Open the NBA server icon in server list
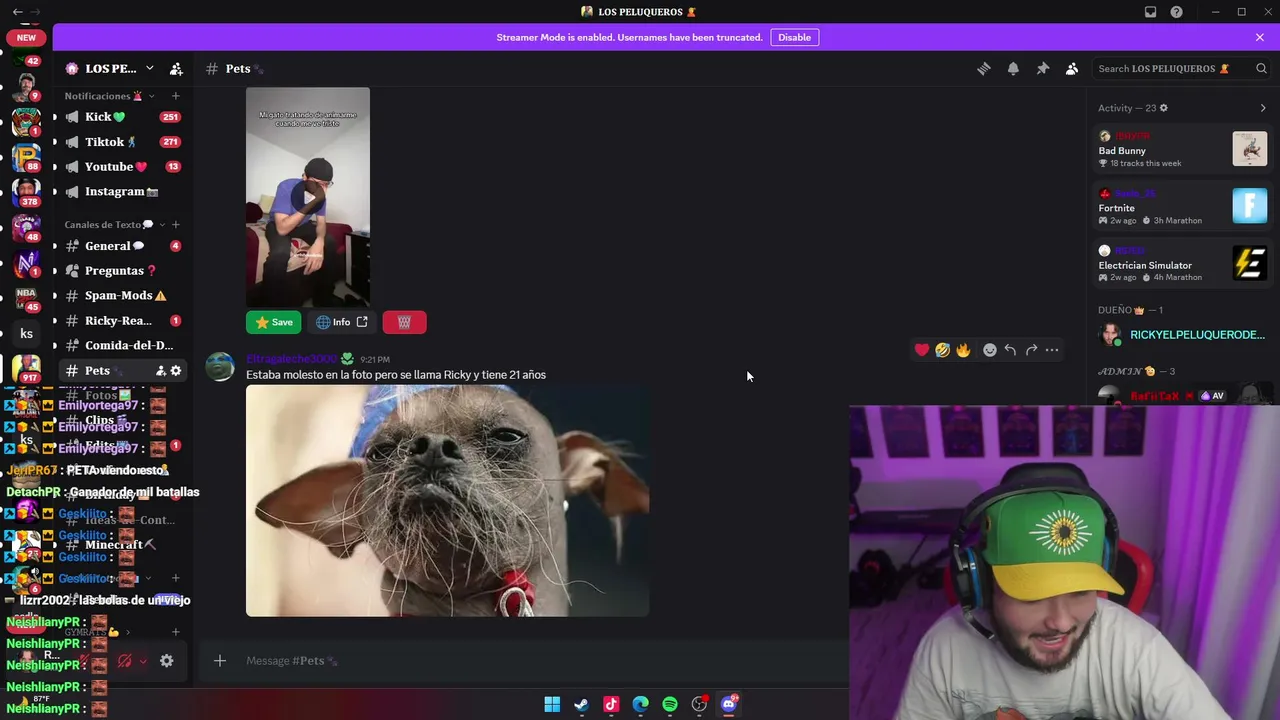This screenshot has height=720, width=1280. point(26,299)
